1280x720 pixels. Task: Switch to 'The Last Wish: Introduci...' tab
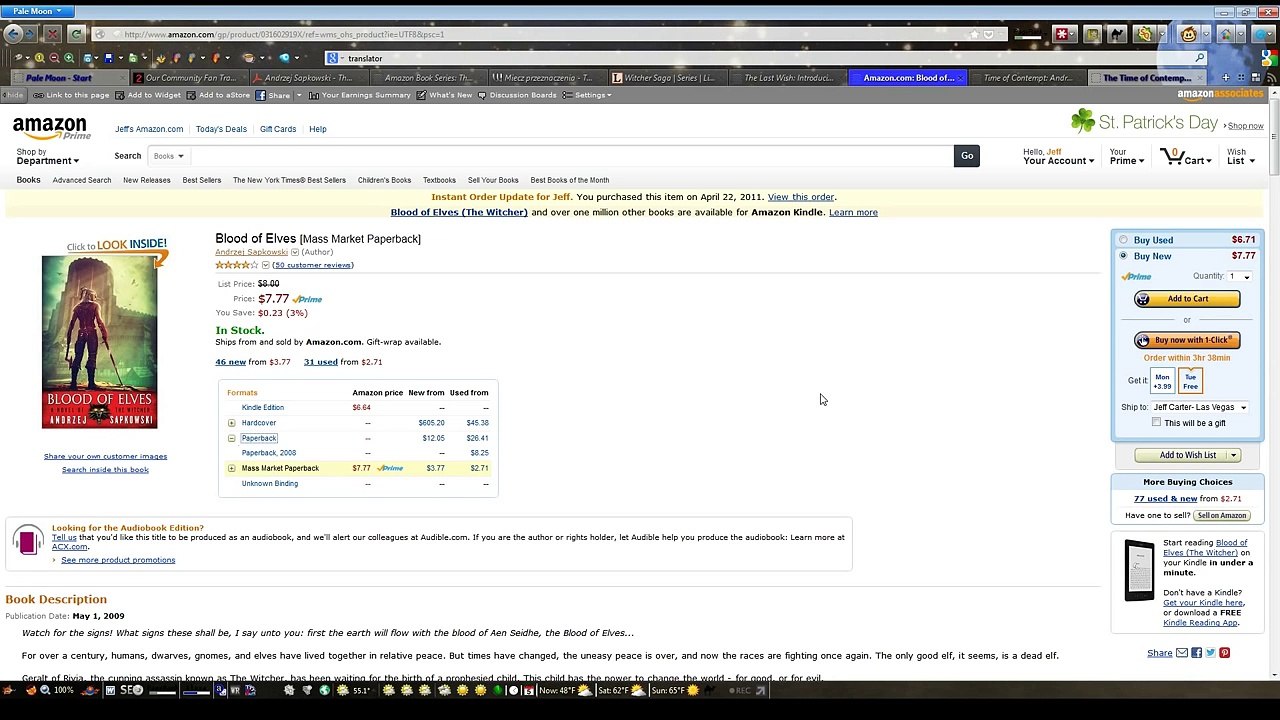click(x=786, y=78)
